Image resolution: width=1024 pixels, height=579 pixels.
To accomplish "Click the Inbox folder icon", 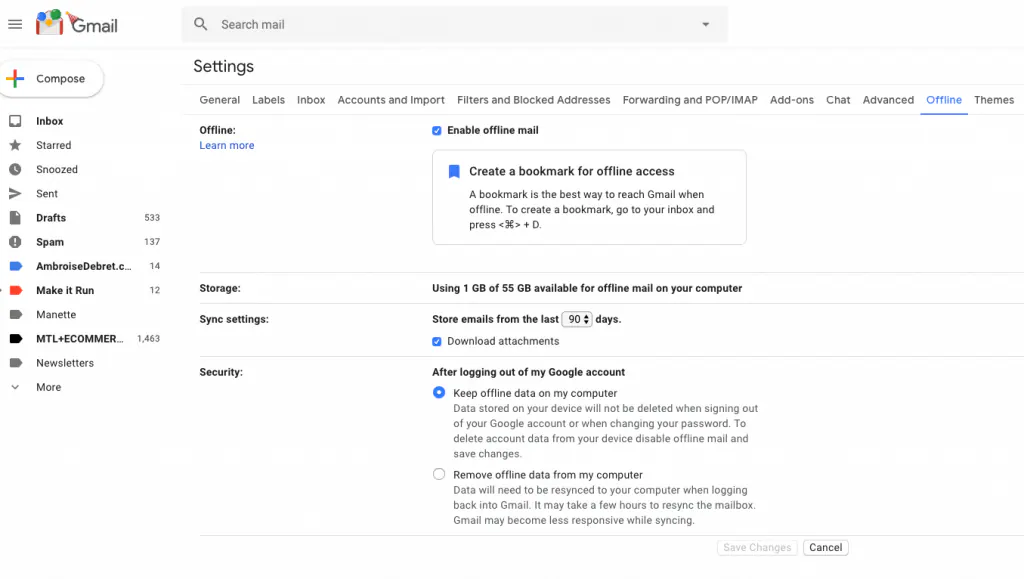I will click(x=15, y=121).
